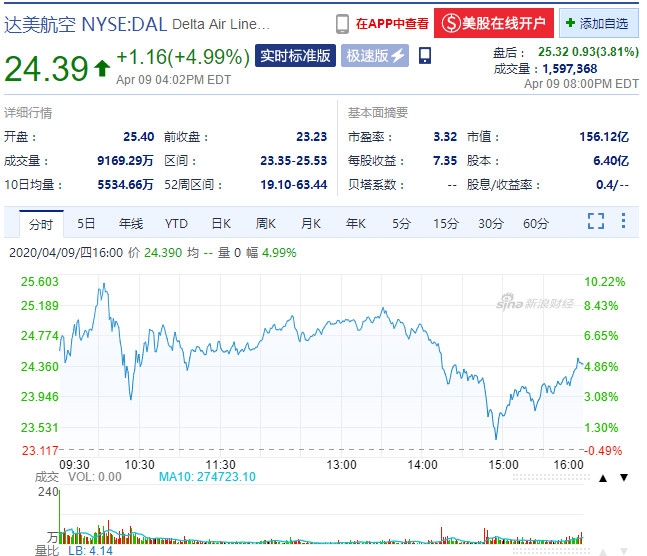Switch to the 年线 chart view
647x556 pixels.
pyautogui.click(x=131, y=223)
